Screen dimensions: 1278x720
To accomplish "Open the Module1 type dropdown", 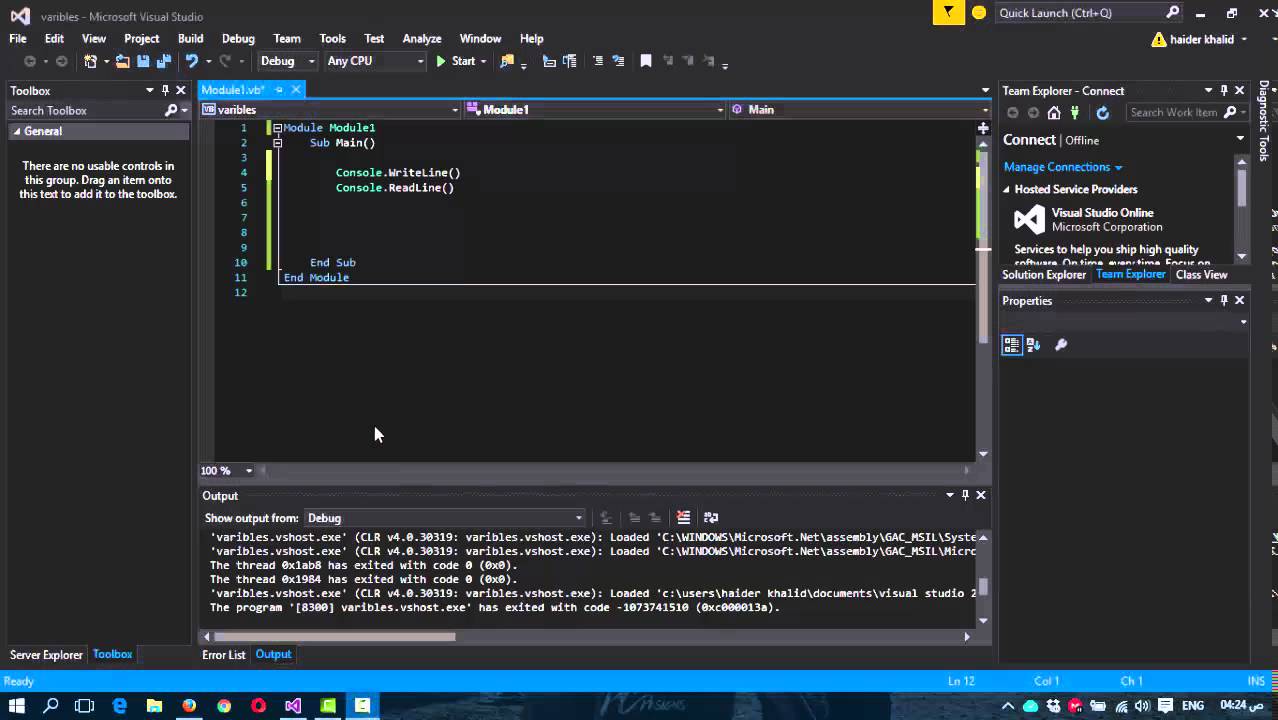I will tap(596, 110).
